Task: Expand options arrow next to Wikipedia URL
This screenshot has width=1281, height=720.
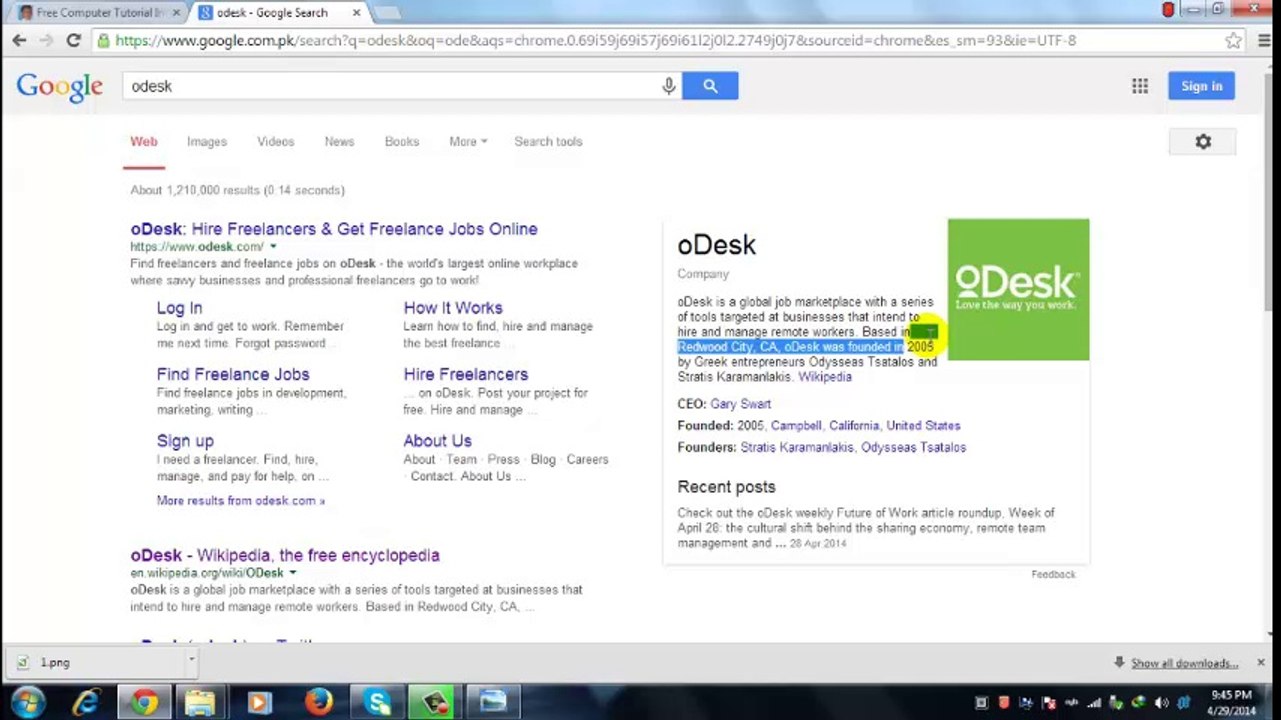Action: (292, 573)
